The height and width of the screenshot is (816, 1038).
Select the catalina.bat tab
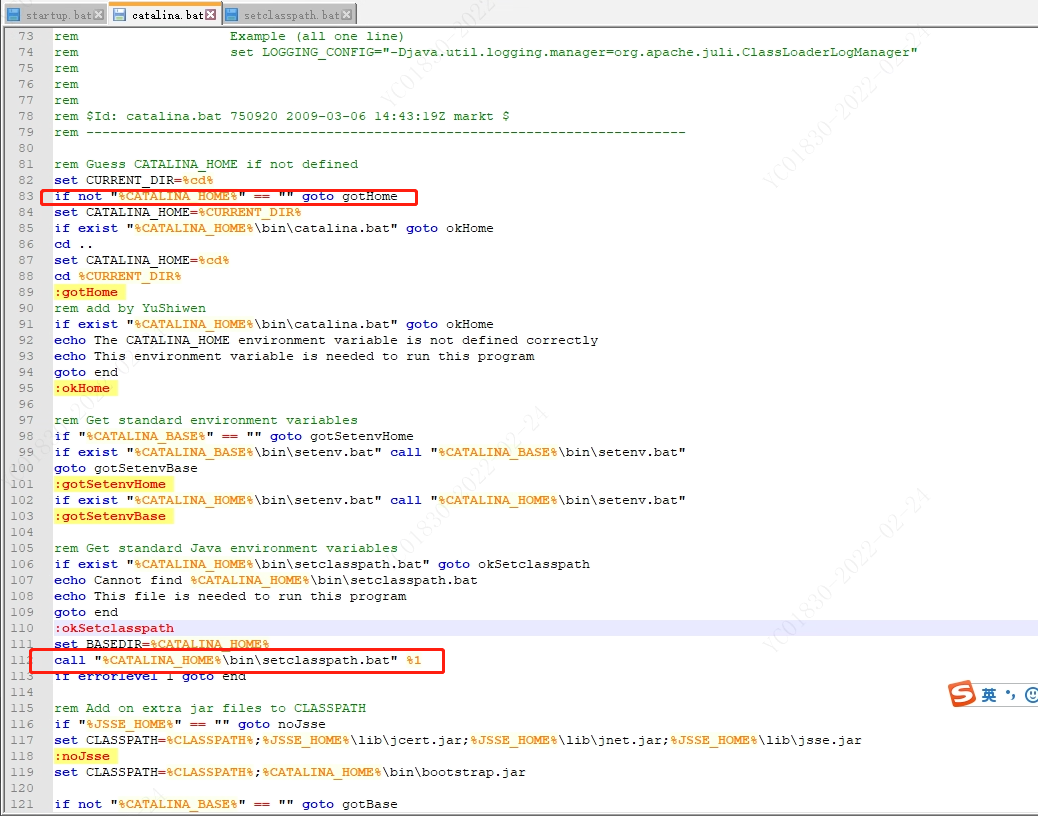167,15
